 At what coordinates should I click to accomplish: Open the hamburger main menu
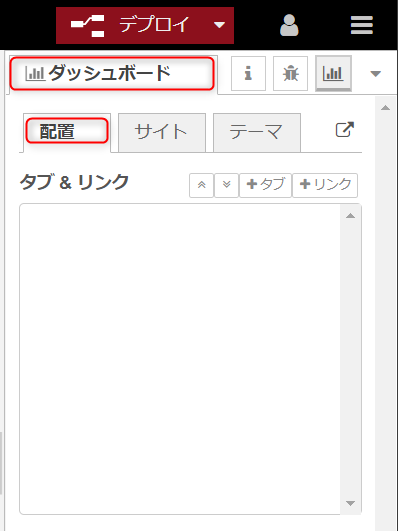coord(362,25)
